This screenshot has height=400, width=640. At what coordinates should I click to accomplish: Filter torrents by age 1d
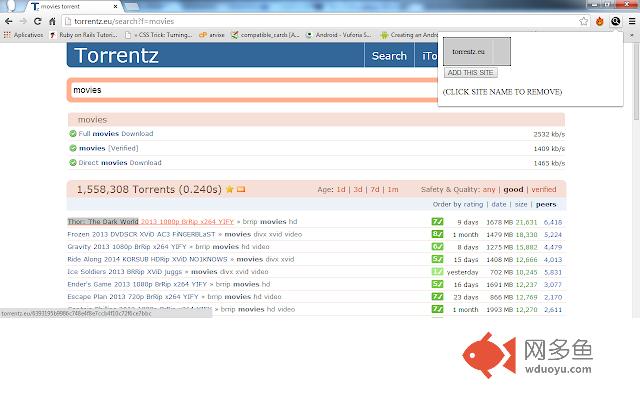pyautogui.click(x=341, y=189)
